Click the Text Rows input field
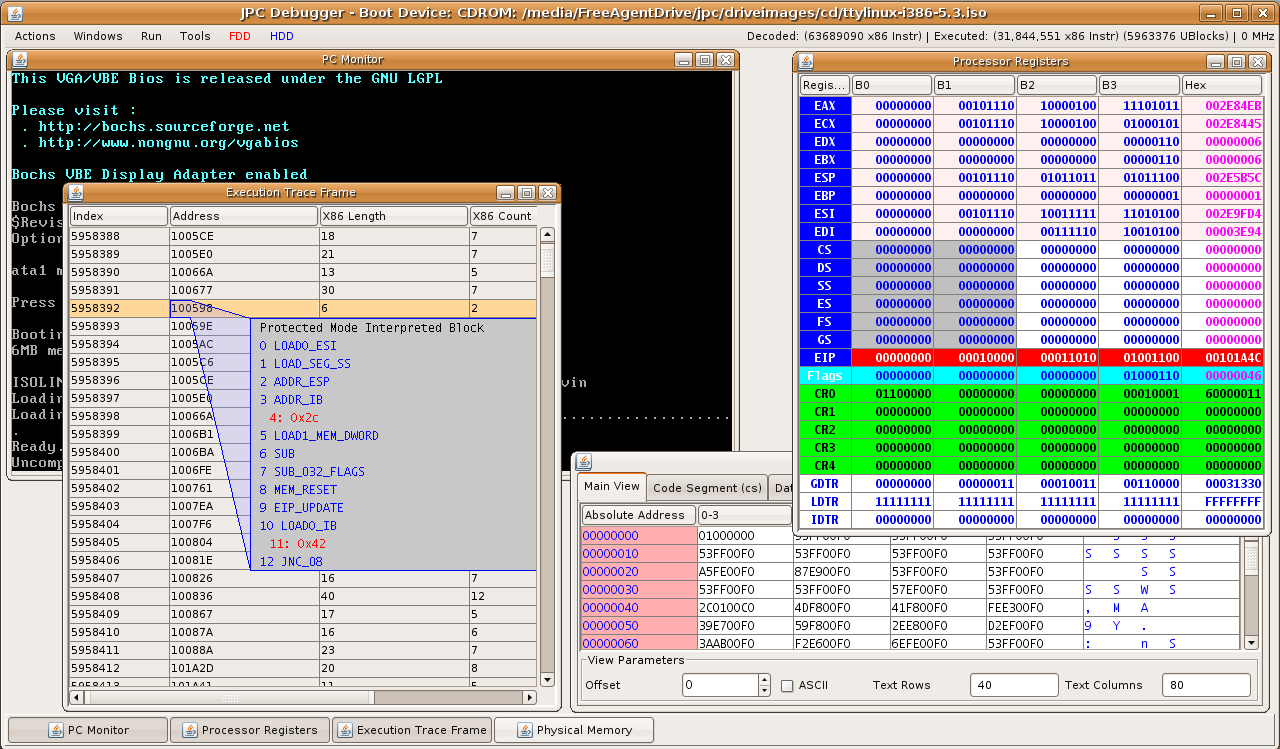This screenshot has width=1280, height=749. 1013,685
